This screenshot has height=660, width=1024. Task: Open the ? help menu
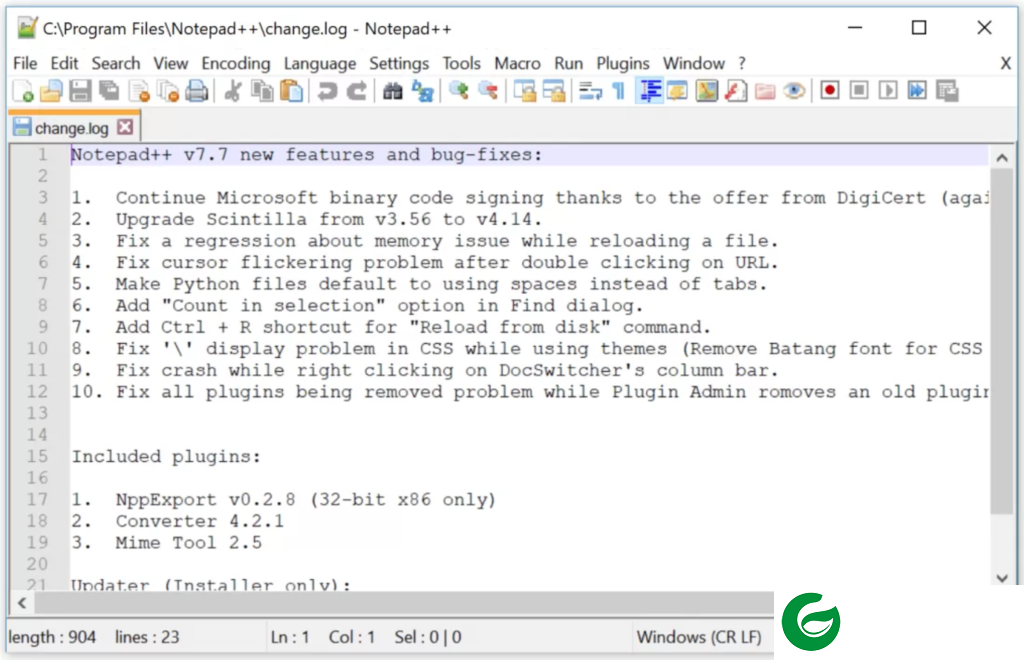pos(742,63)
